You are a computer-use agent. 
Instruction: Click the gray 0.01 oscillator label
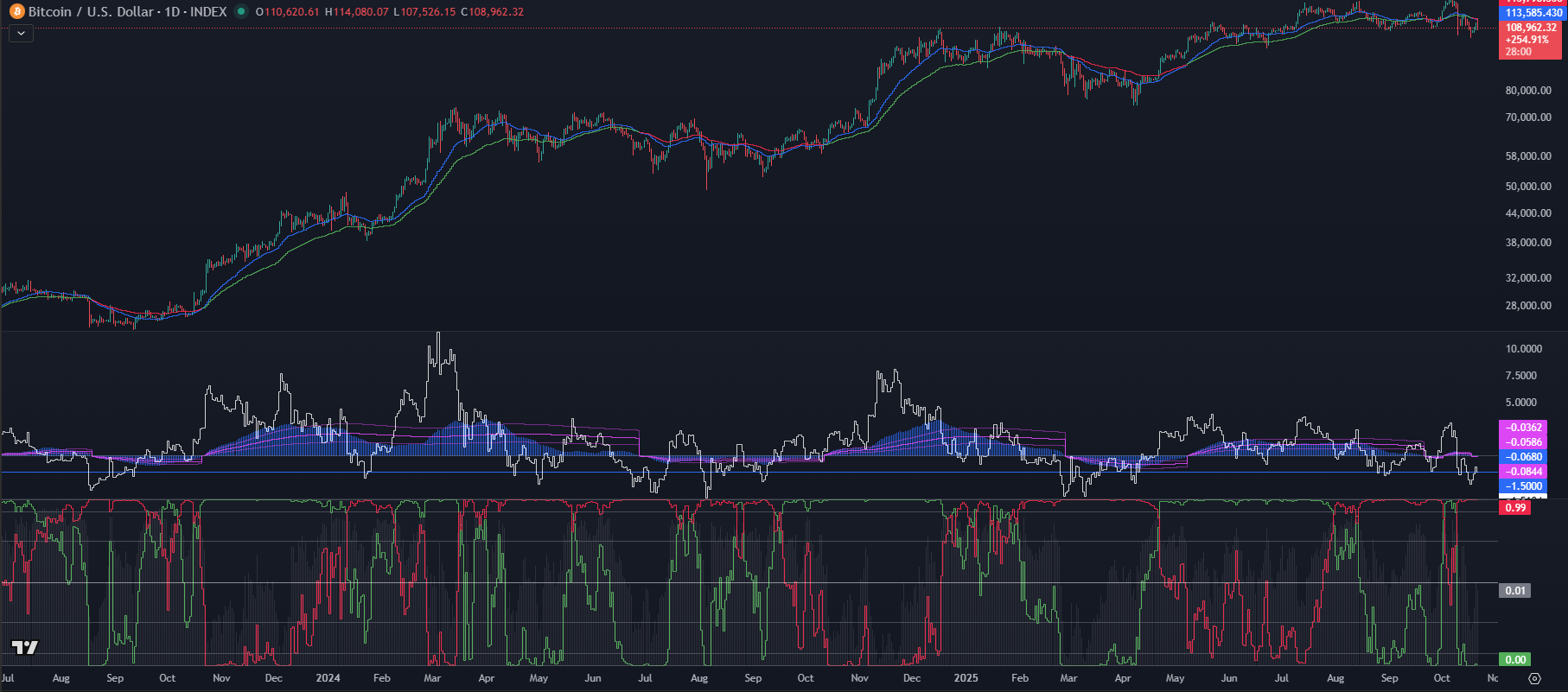point(1515,591)
